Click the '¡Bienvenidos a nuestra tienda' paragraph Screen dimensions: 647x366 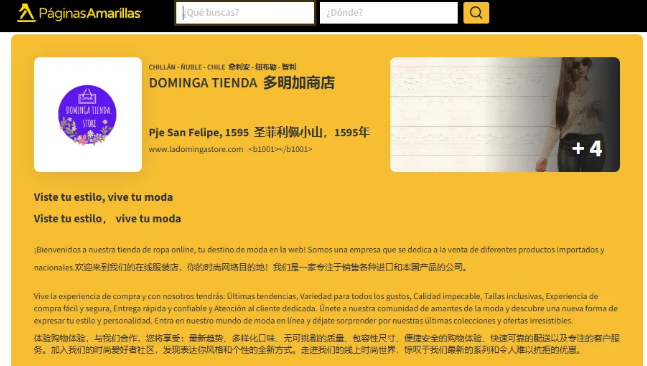click(x=319, y=258)
